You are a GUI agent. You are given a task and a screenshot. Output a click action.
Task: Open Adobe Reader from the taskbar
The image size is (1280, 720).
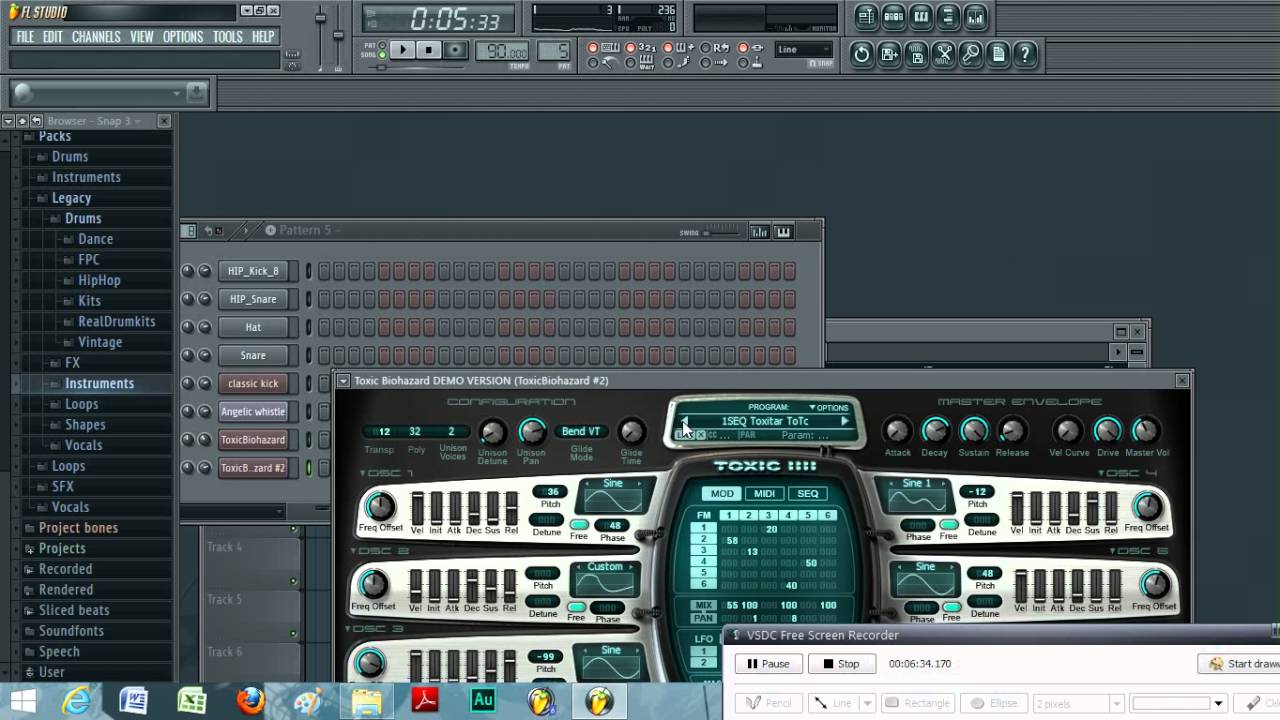[x=425, y=700]
